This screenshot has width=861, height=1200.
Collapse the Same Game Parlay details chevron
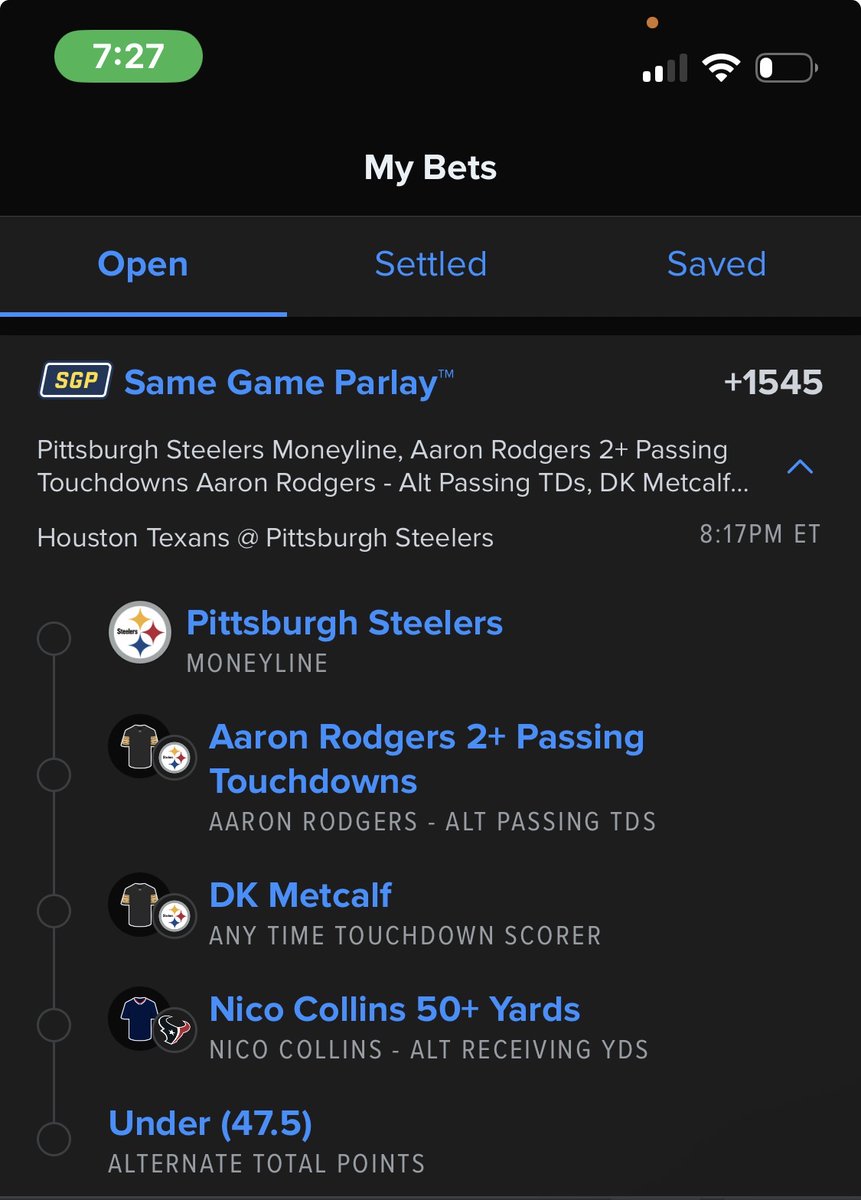(x=800, y=466)
